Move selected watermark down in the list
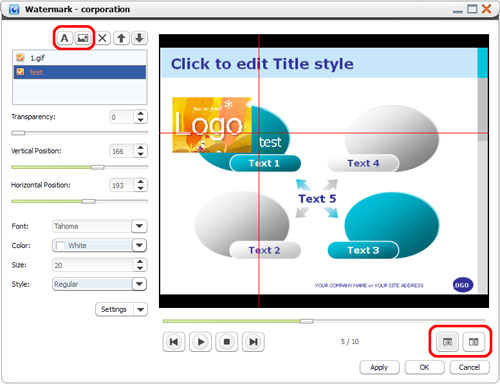Image resolution: width=500 pixels, height=384 pixels. pos(139,38)
